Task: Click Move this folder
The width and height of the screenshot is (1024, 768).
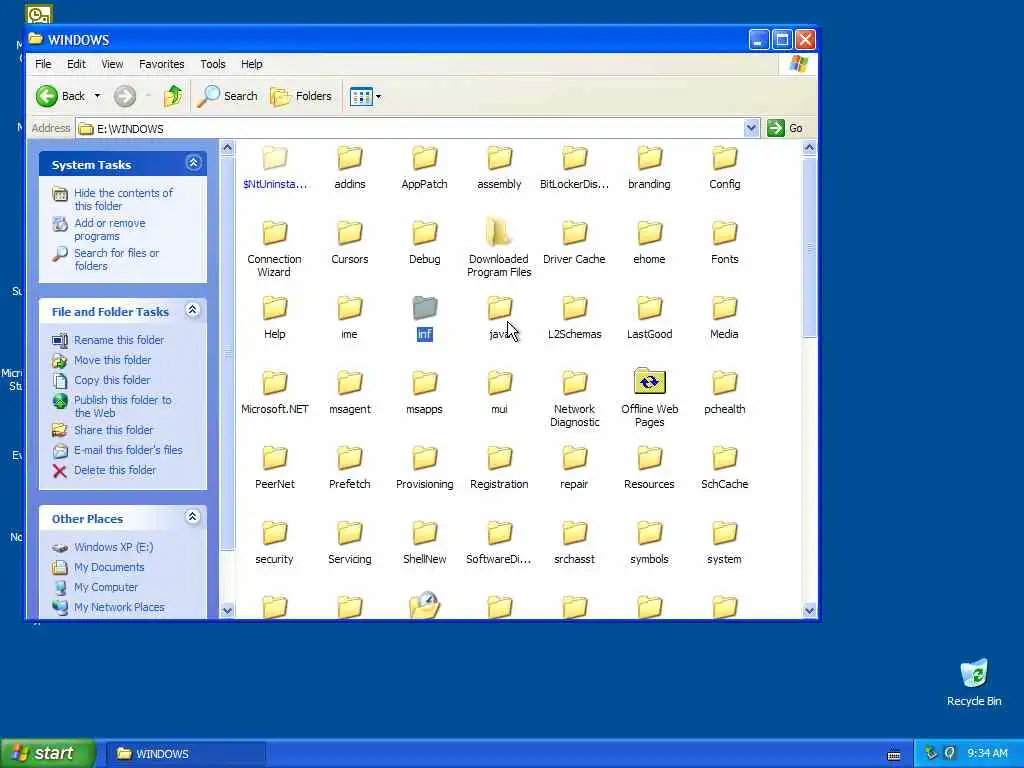Action: 102,360
